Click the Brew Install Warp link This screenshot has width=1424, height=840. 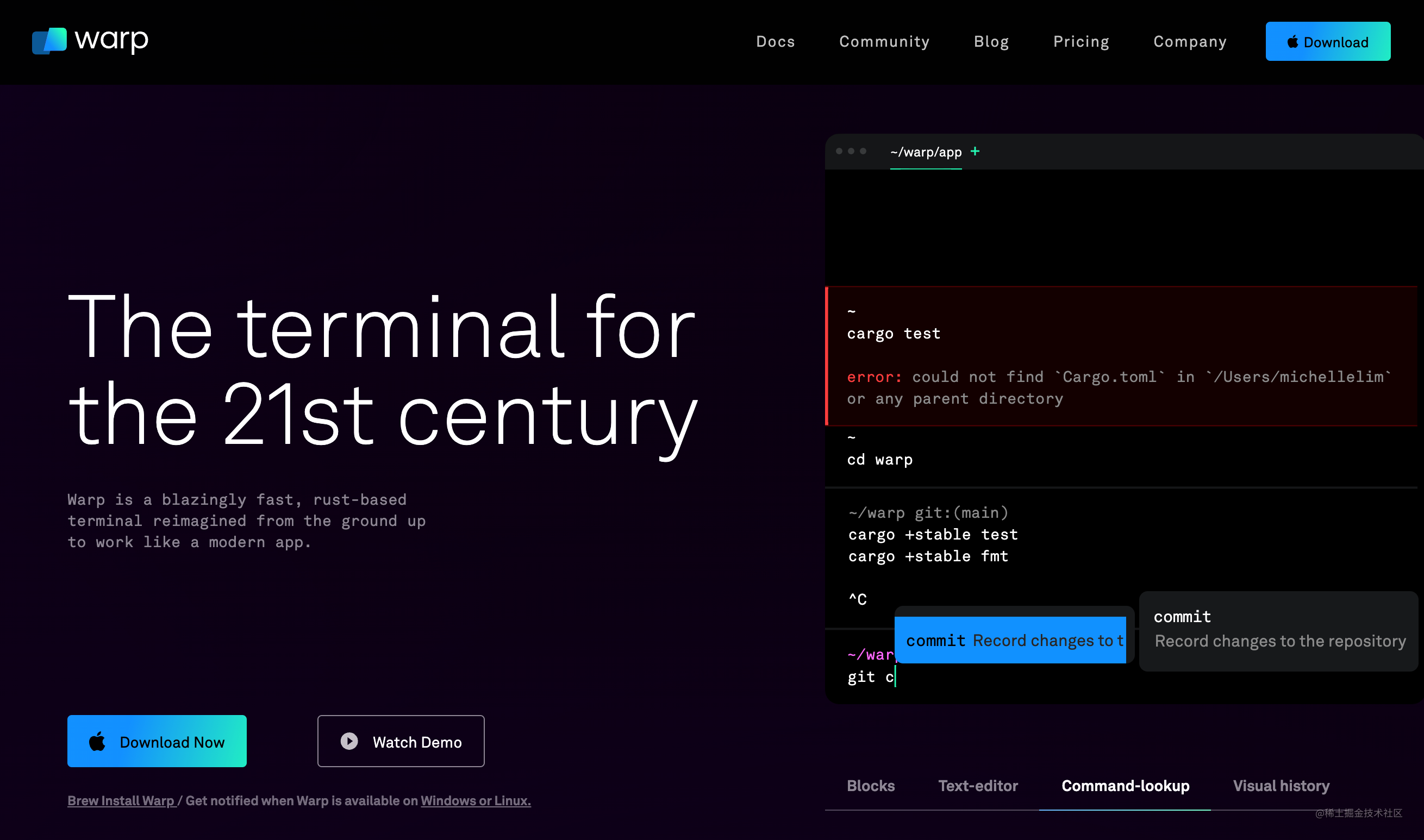tap(121, 800)
